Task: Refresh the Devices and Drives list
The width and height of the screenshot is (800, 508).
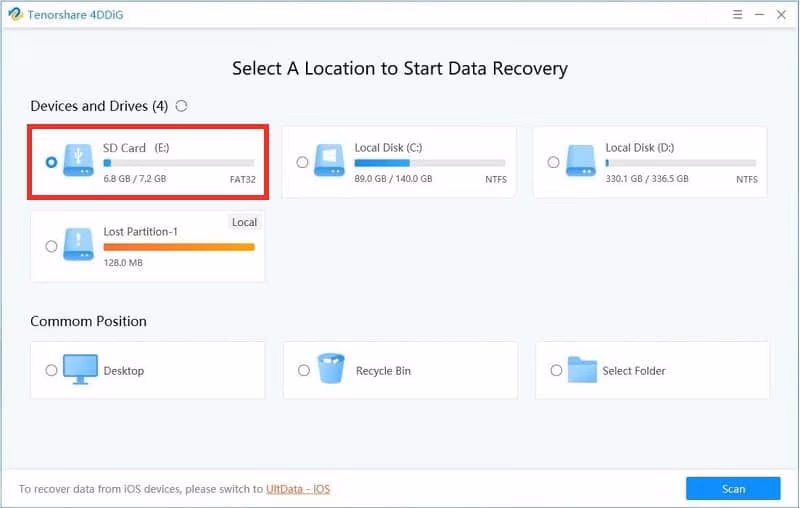Action: click(x=181, y=106)
